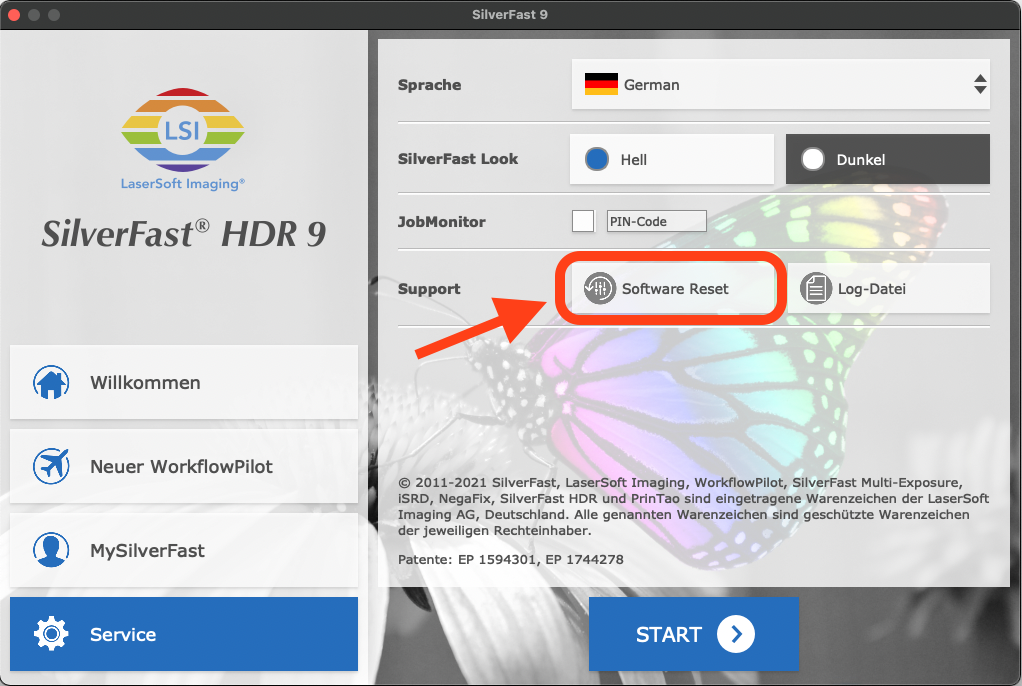This screenshot has width=1022, height=686.
Task: Click the Software Reset button
Action: tap(671, 288)
